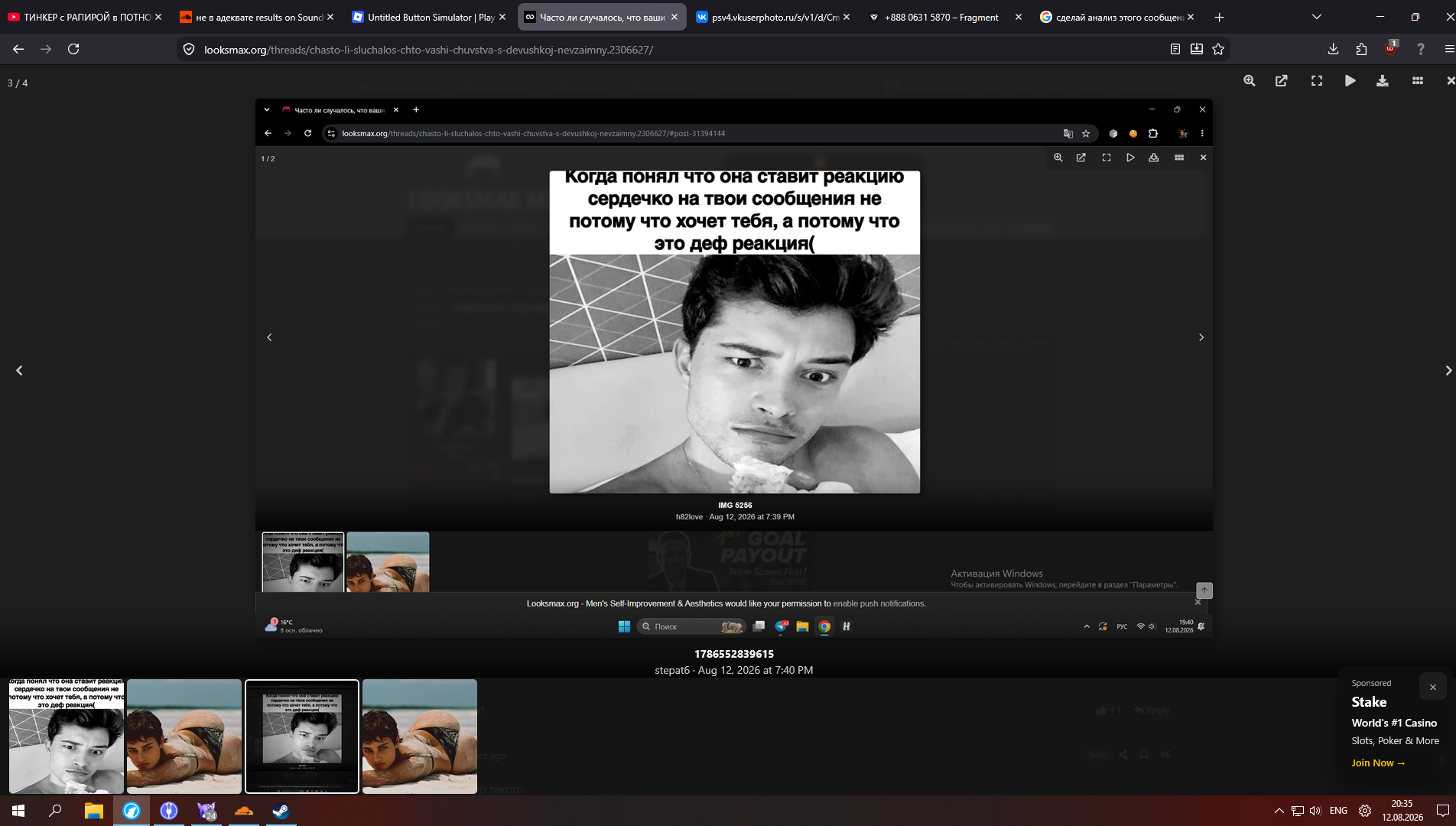Open the orange cloud app on the taskbar

pyautogui.click(x=244, y=811)
